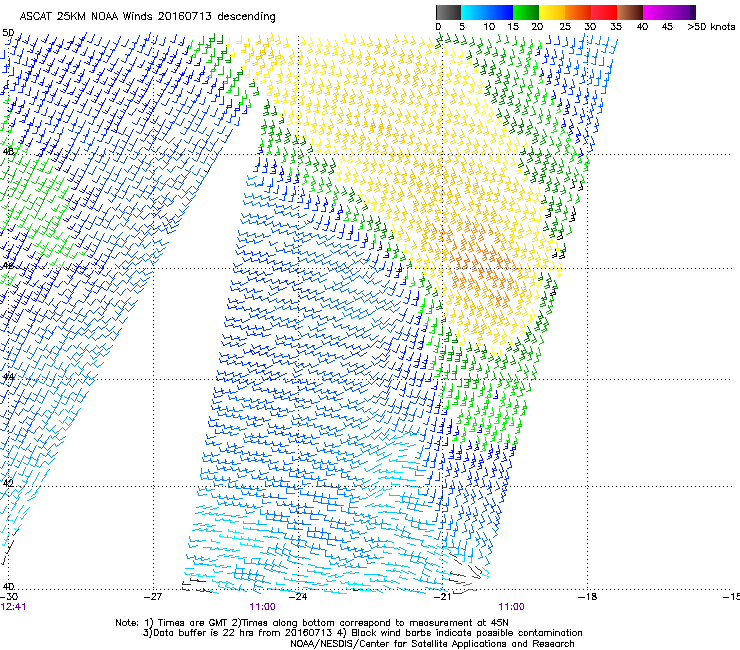Click the legend label '35'
The image size is (740, 650).
[616, 27]
